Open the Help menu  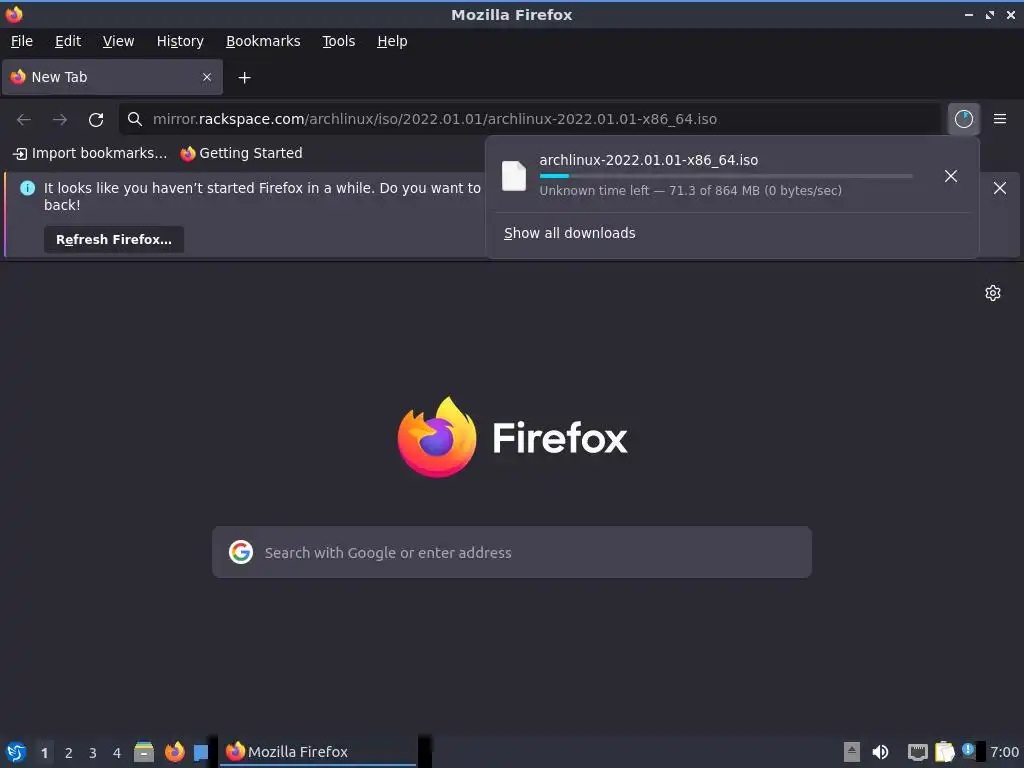tap(392, 41)
